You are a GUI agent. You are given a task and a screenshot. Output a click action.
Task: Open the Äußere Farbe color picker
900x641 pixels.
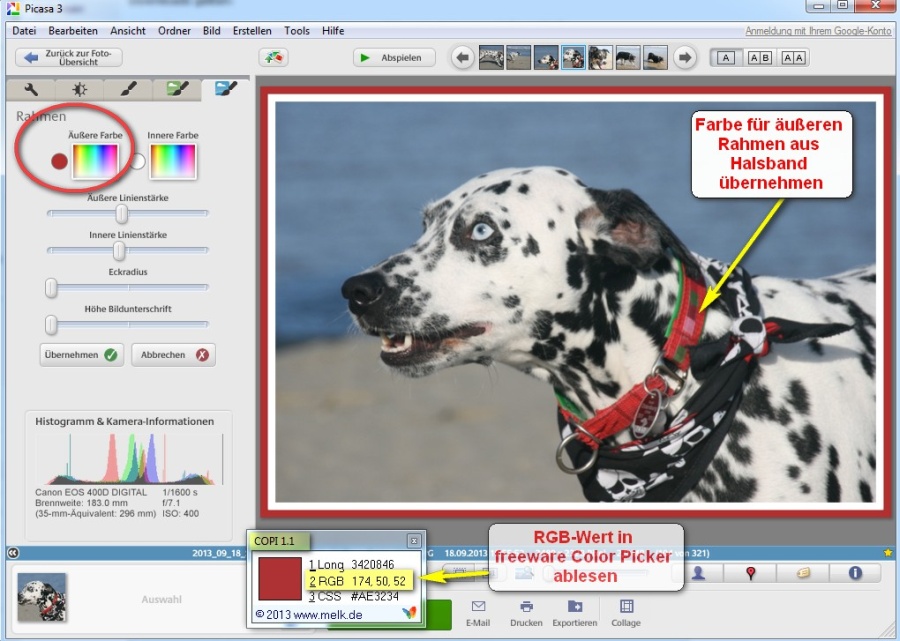pyautogui.click(x=94, y=161)
